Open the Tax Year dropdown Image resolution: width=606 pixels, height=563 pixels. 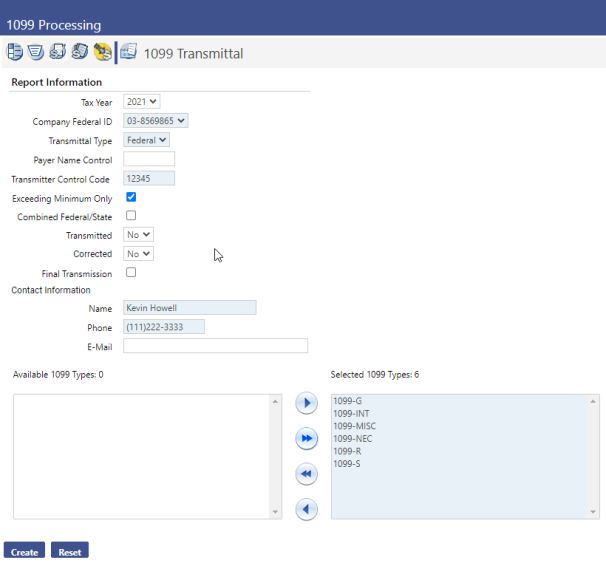point(142,102)
